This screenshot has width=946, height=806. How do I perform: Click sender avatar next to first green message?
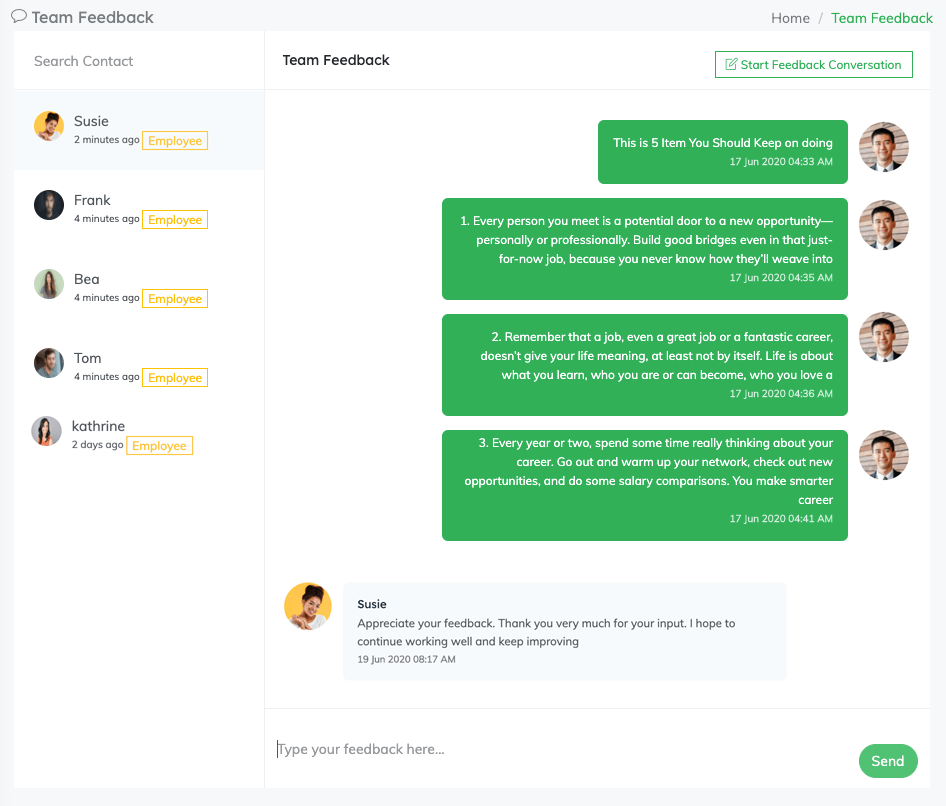[x=884, y=147]
